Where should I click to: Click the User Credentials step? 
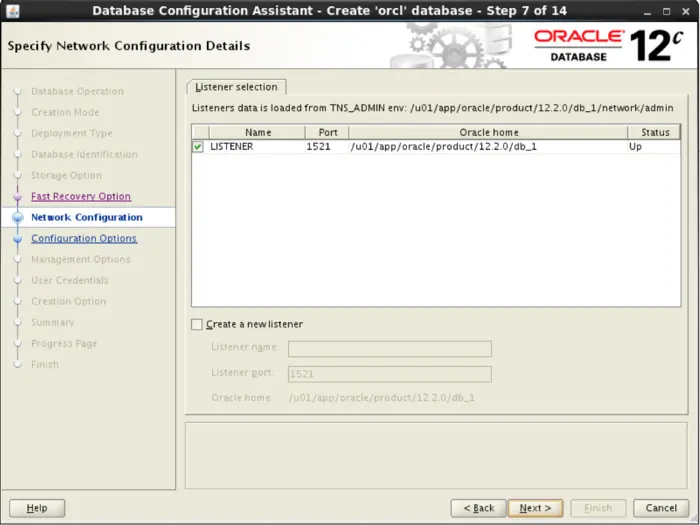click(70, 280)
